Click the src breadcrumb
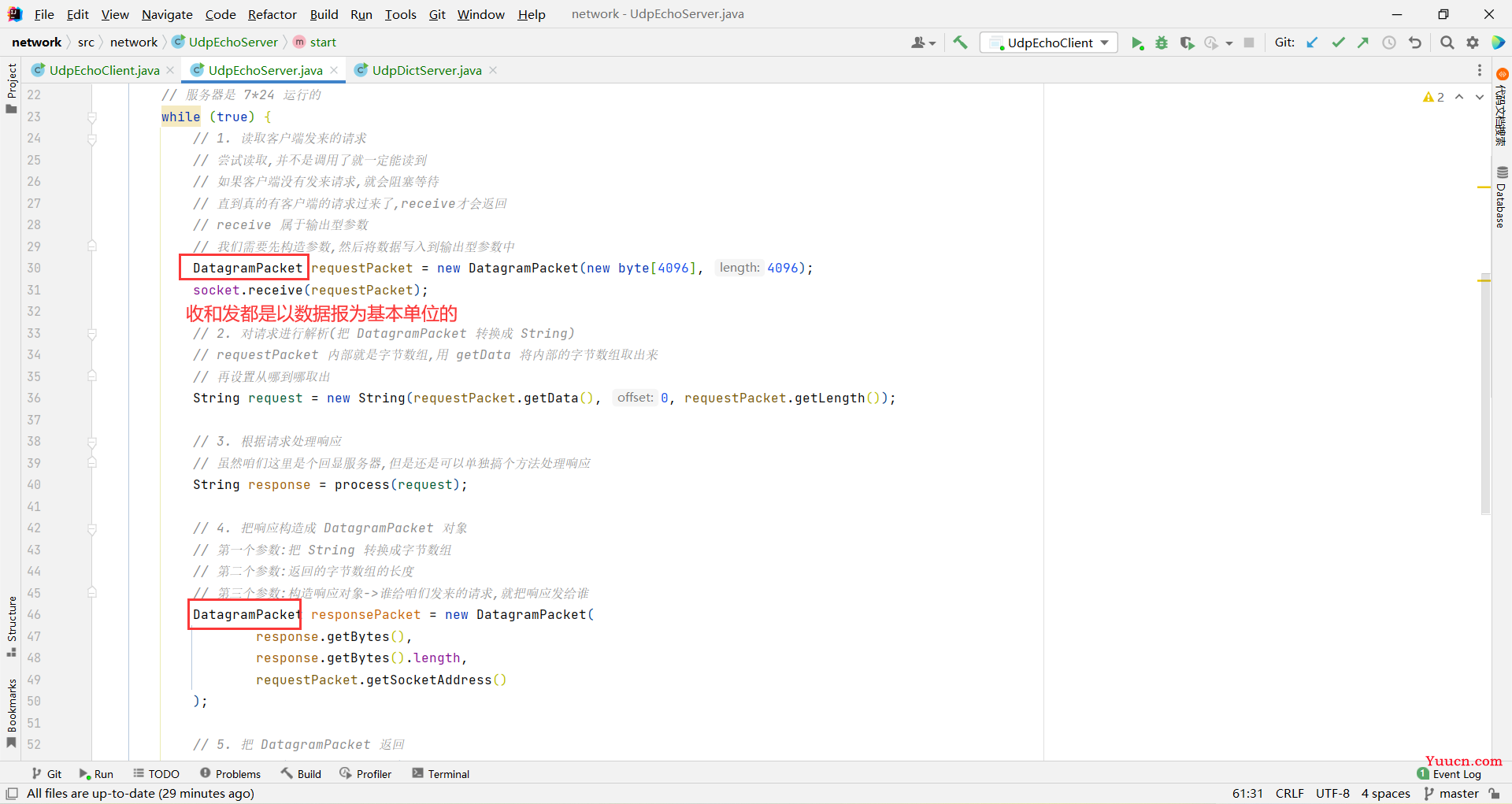Viewport: 1512px width, 804px height. [86, 43]
